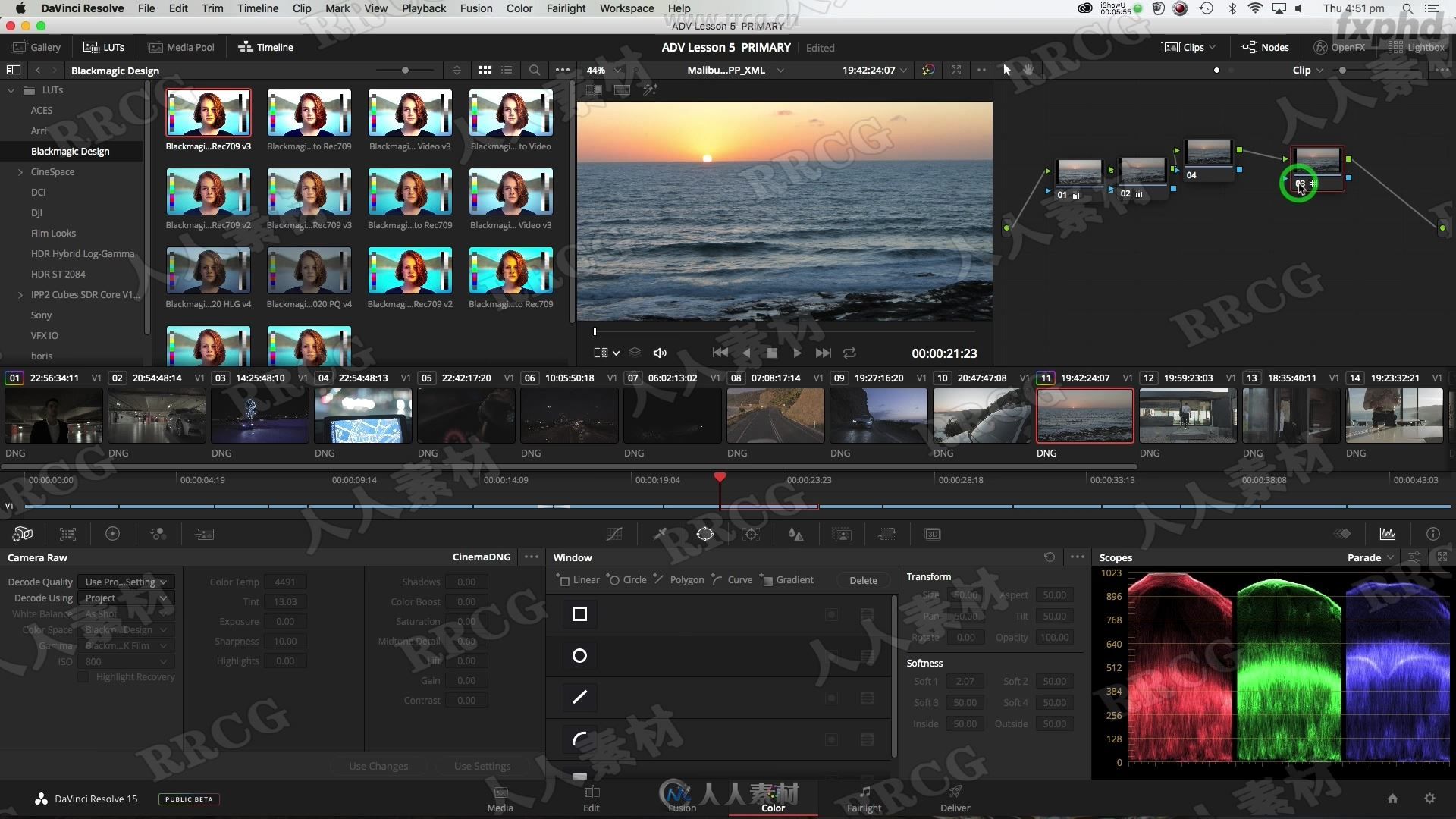
Task: Select the Power Window palette icon
Action: (705, 534)
